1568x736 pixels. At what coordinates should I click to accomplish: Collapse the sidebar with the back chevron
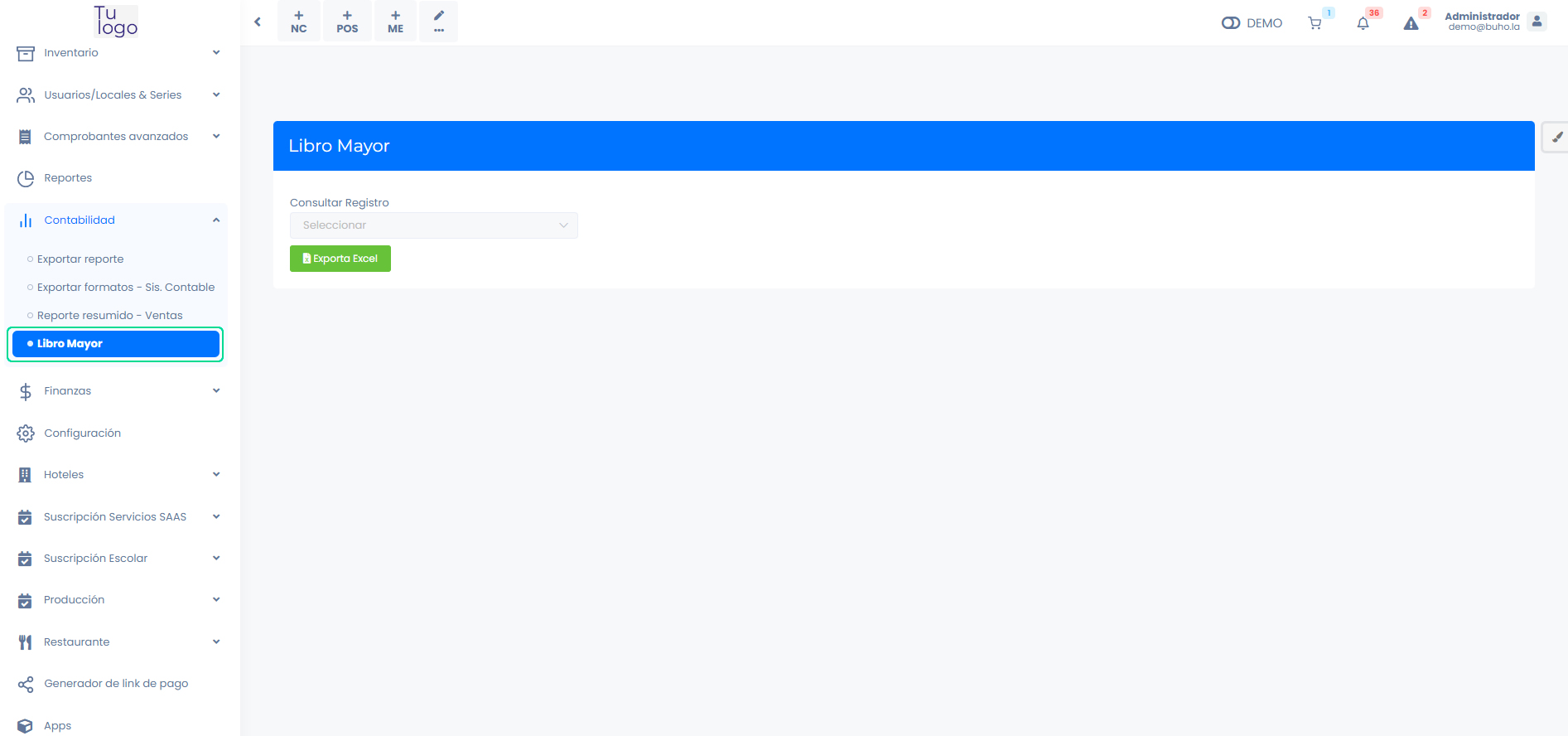tap(258, 21)
